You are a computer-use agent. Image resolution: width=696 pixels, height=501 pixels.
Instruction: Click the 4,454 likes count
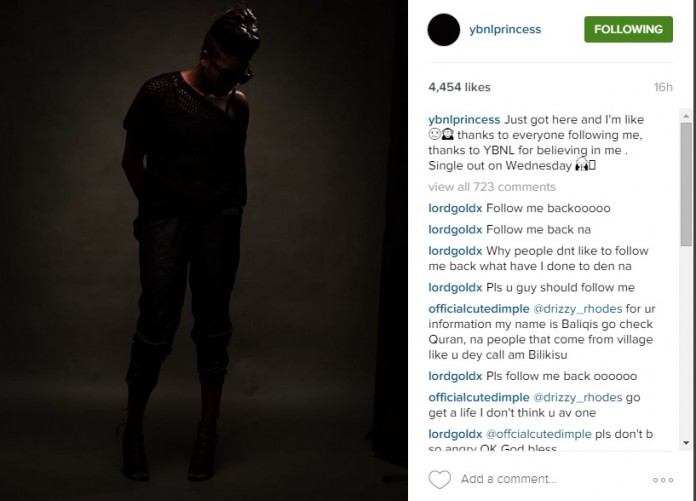point(459,87)
